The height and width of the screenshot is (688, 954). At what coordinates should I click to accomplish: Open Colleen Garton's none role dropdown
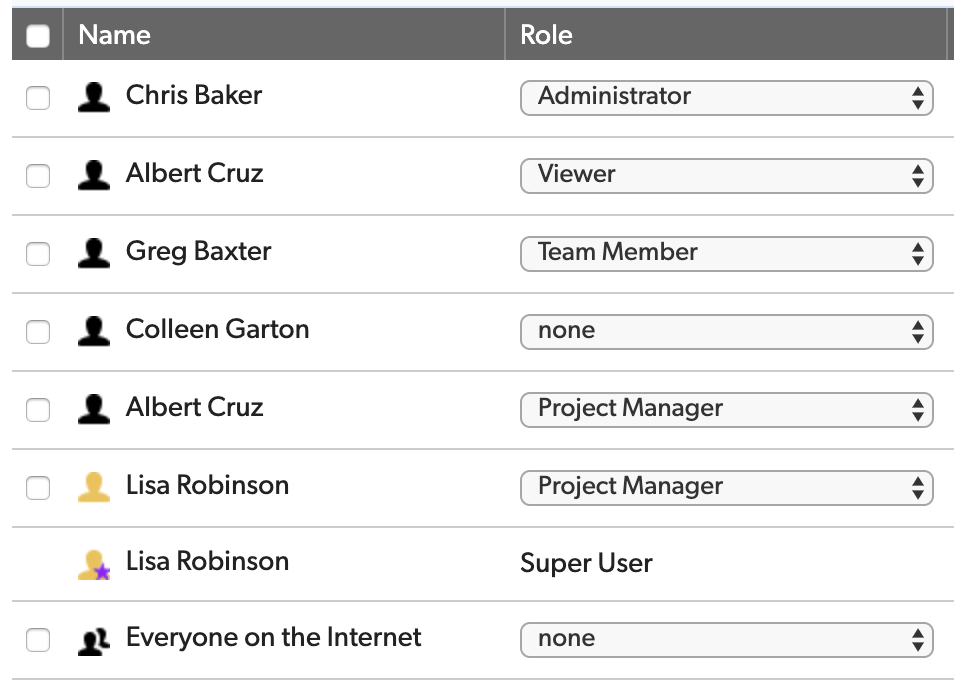point(726,332)
